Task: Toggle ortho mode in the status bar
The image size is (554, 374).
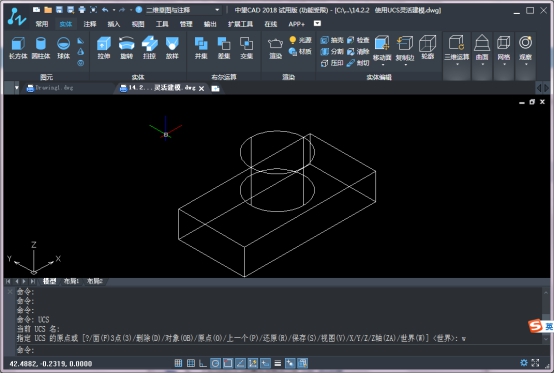Action: 202,363
